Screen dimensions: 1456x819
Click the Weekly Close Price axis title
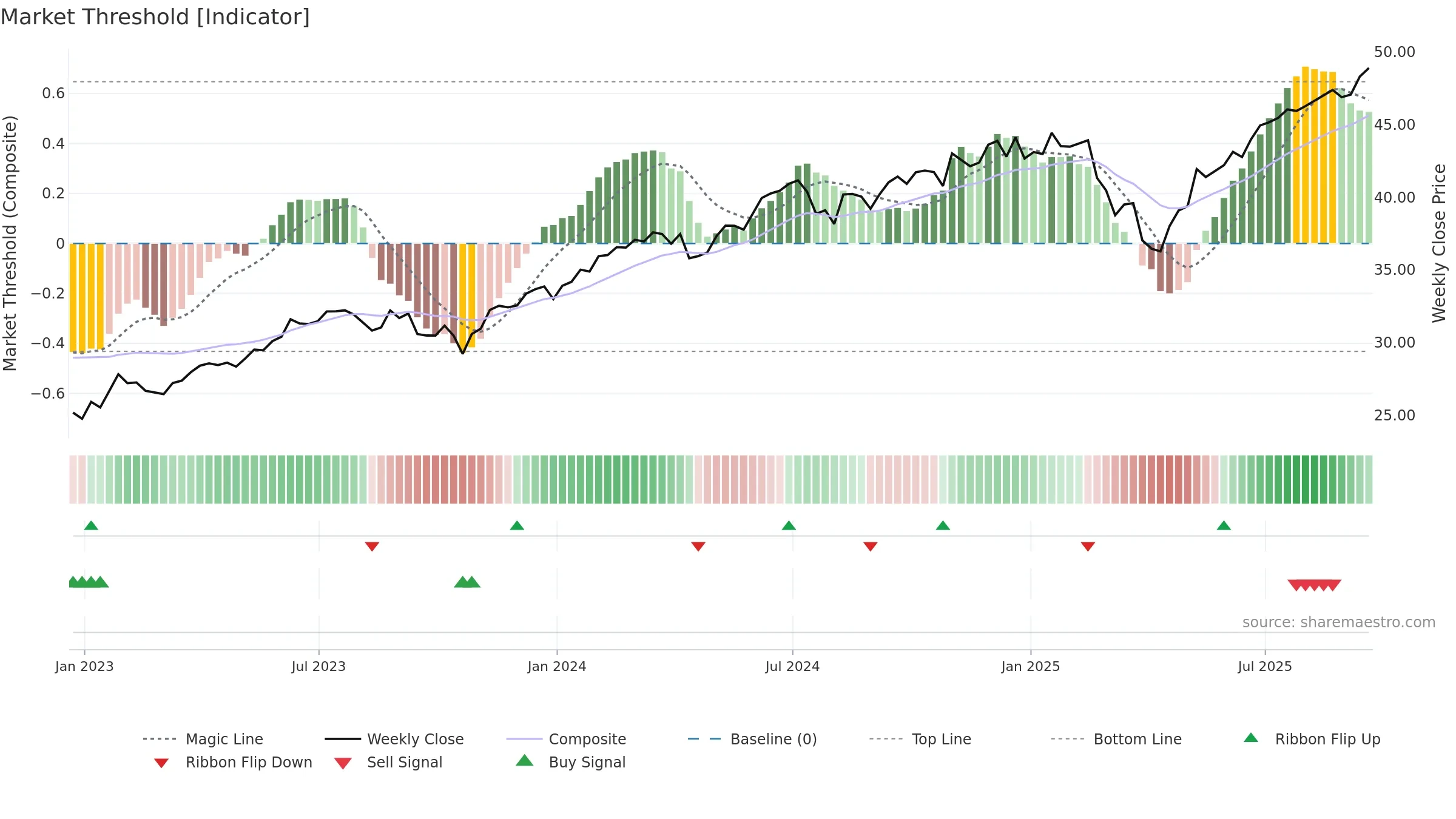pyautogui.click(x=1439, y=243)
